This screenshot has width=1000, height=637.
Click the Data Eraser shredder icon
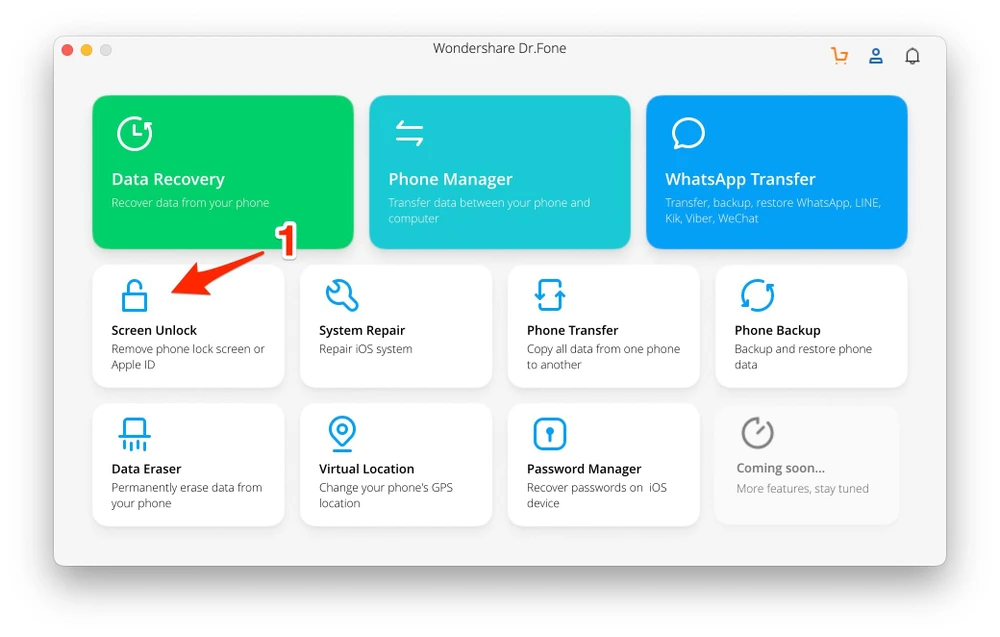[134, 434]
